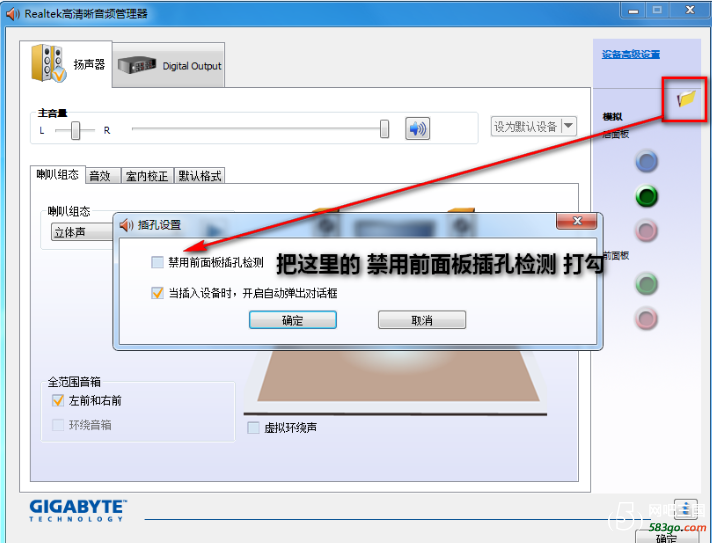Click the green front panel headphone jack
The height and width of the screenshot is (543, 712).
[646, 284]
